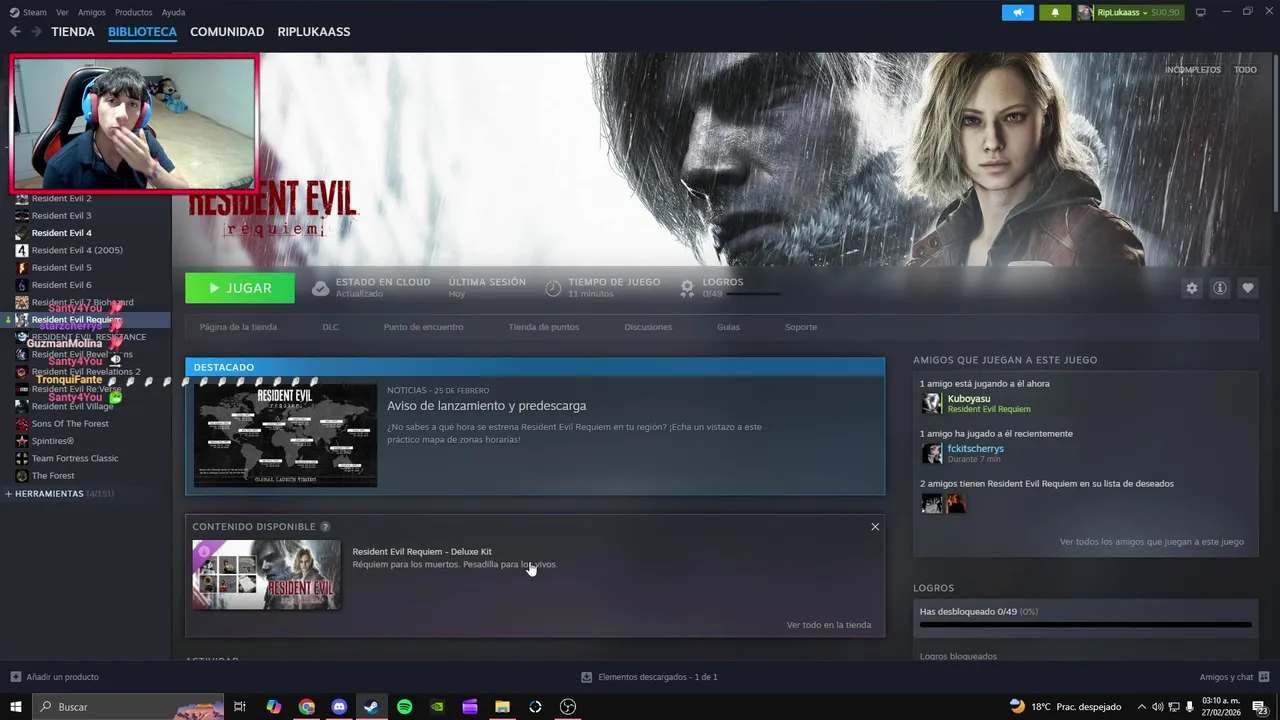Image resolution: width=1280 pixels, height=720 pixels.
Task: Open the launch map news thumbnail
Action: point(285,436)
